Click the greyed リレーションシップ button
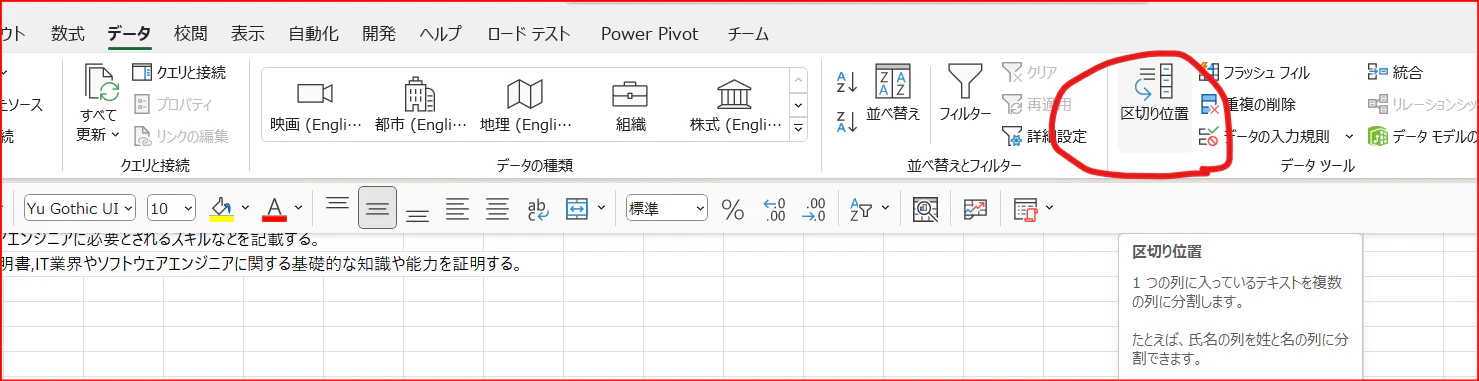Screen dimensions: 1479x381 click(x=1422, y=104)
